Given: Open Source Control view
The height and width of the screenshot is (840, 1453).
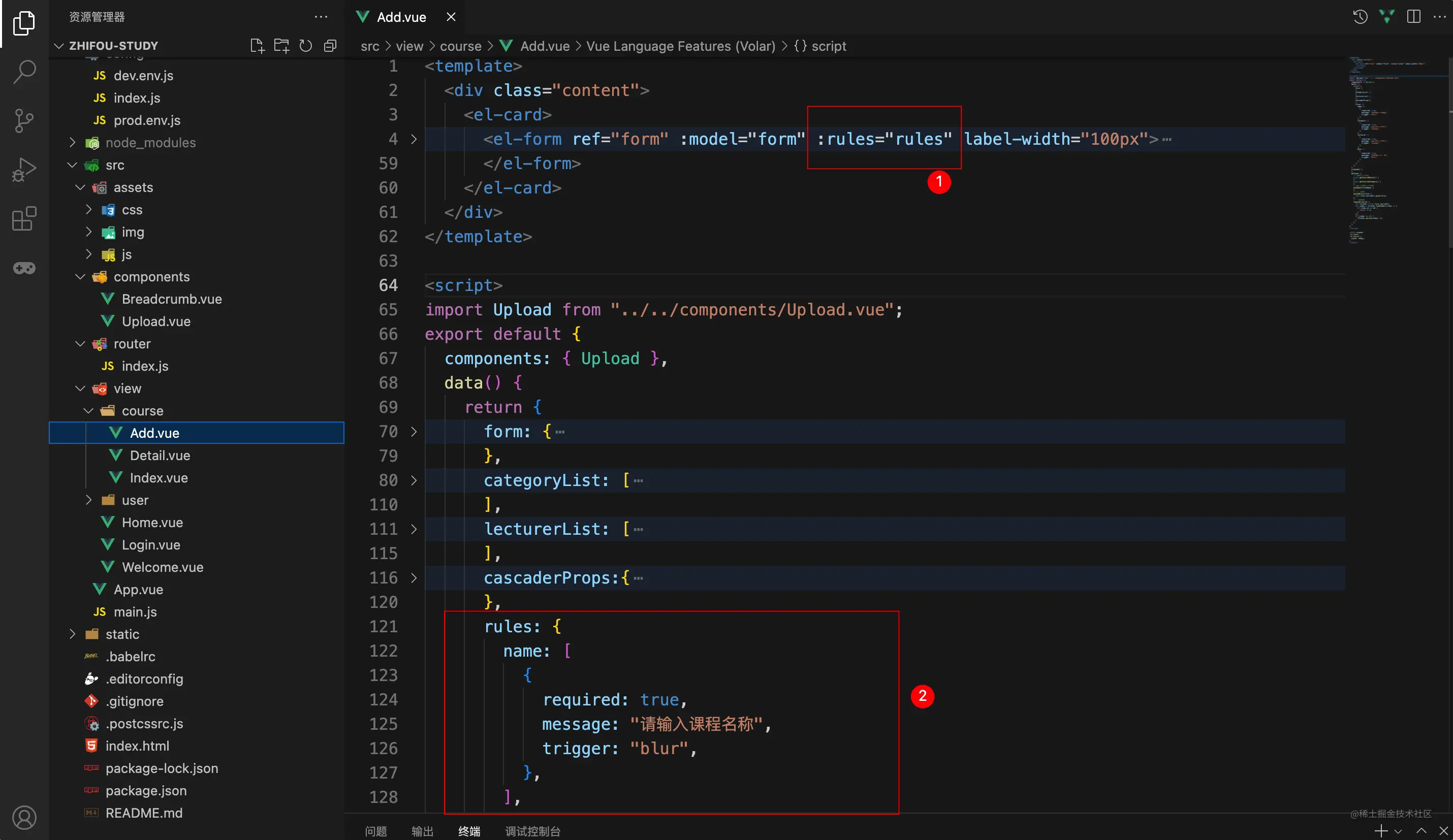Looking at the screenshot, I should click(x=24, y=121).
